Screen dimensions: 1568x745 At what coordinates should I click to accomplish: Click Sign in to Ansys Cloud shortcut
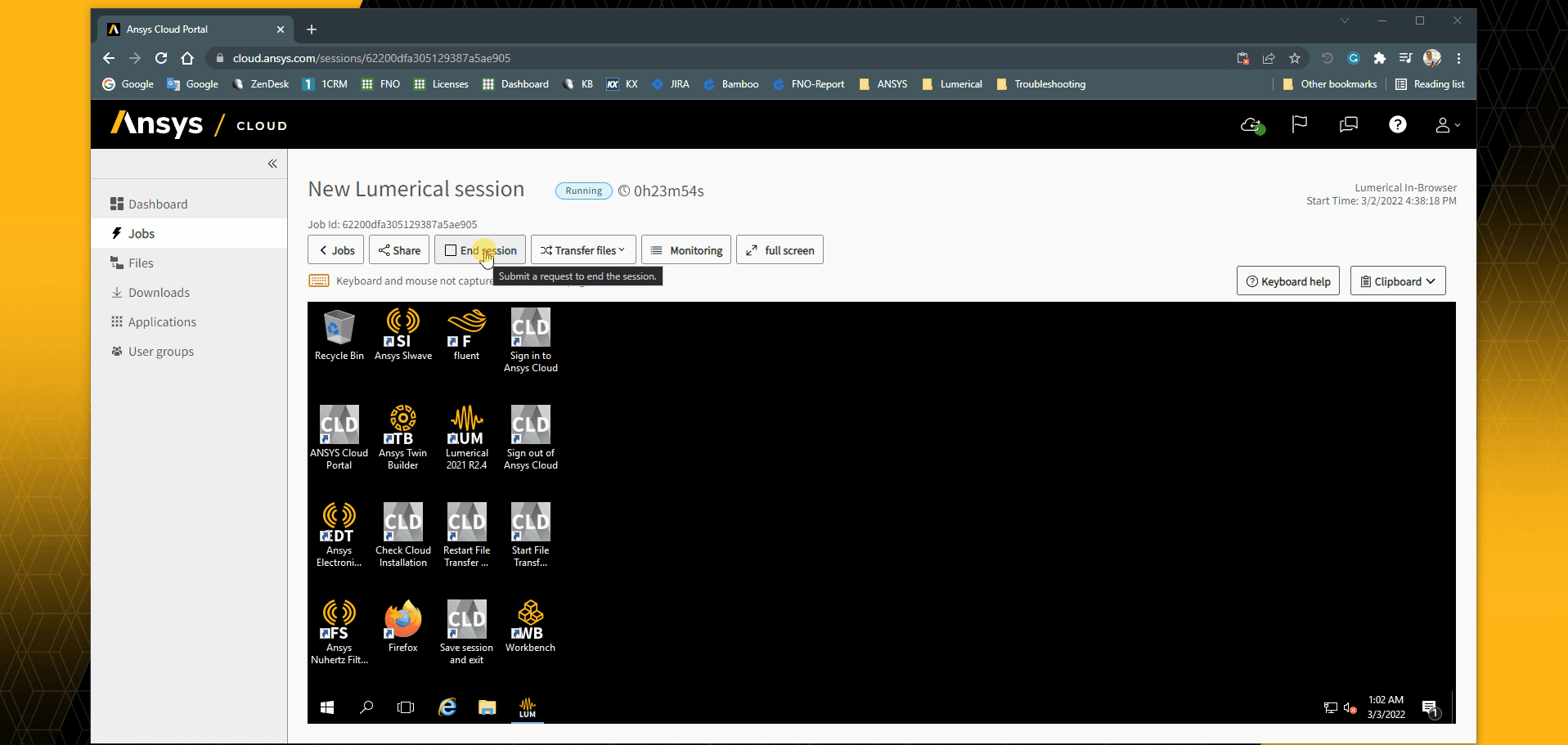click(530, 340)
